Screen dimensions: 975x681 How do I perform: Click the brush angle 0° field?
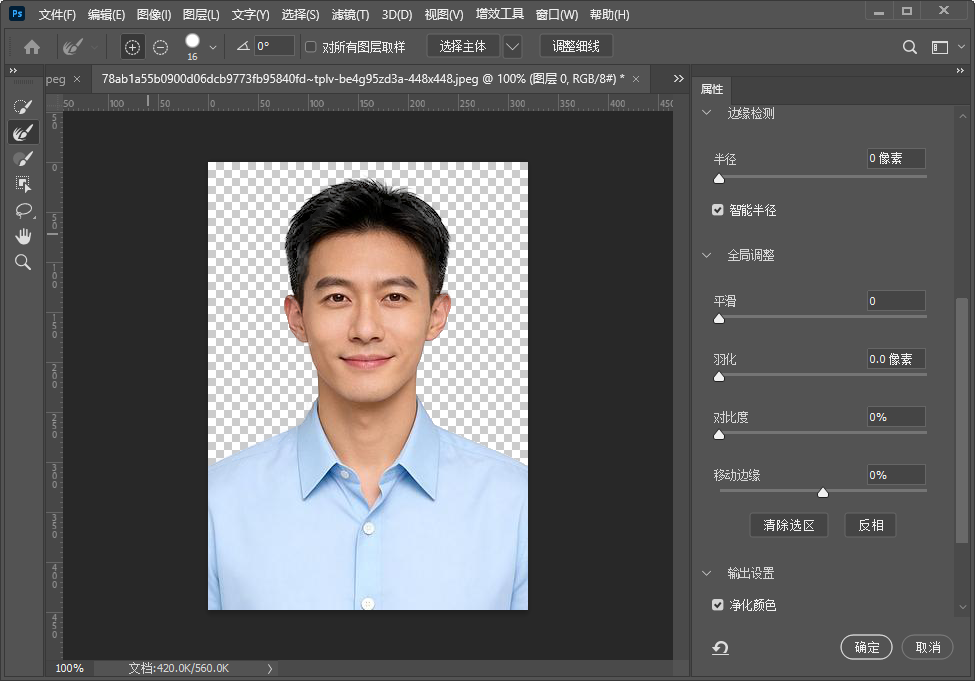274,46
